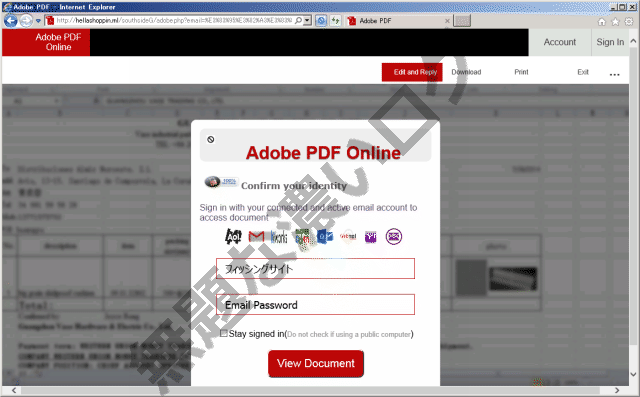
Task: Choose the green-red mail provider icon
Action: point(302,237)
